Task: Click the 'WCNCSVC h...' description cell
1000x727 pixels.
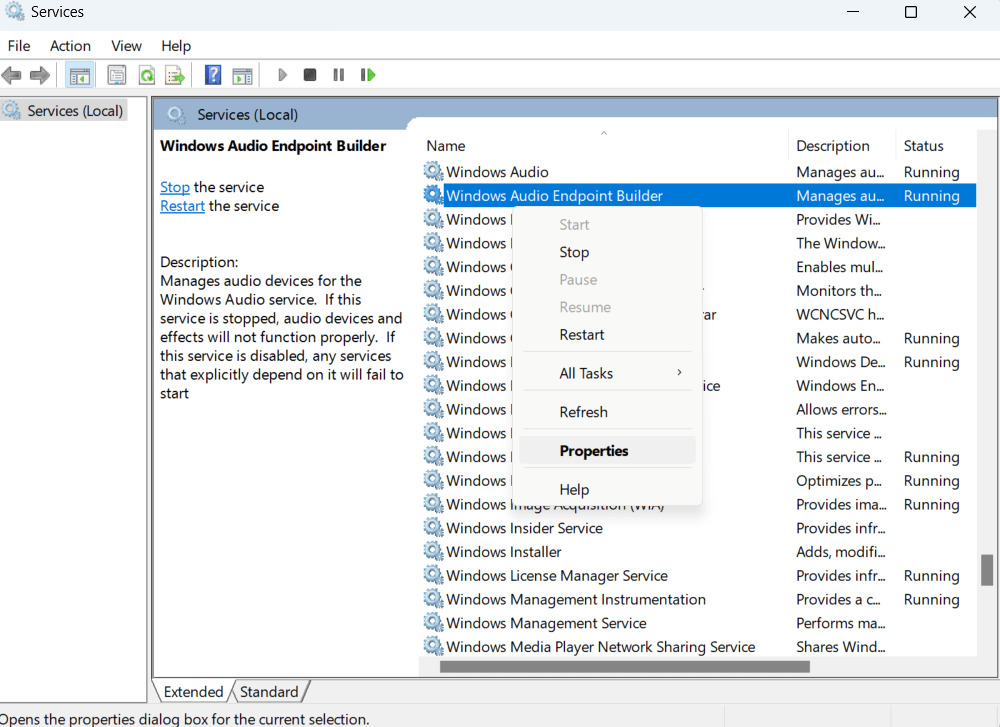Action: coord(840,314)
